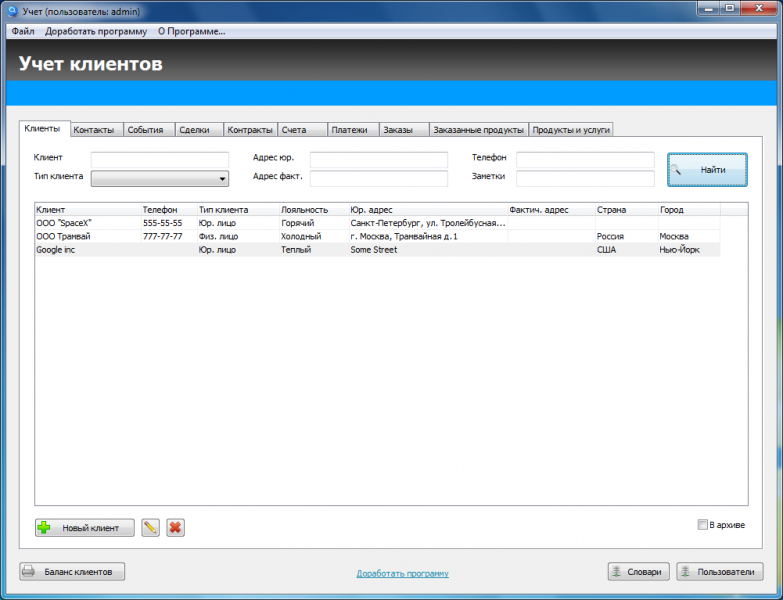Image resolution: width=783 pixels, height=600 pixels.
Task: Switch to 'Заказанные продукты' tab
Action: pyautogui.click(x=478, y=130)
